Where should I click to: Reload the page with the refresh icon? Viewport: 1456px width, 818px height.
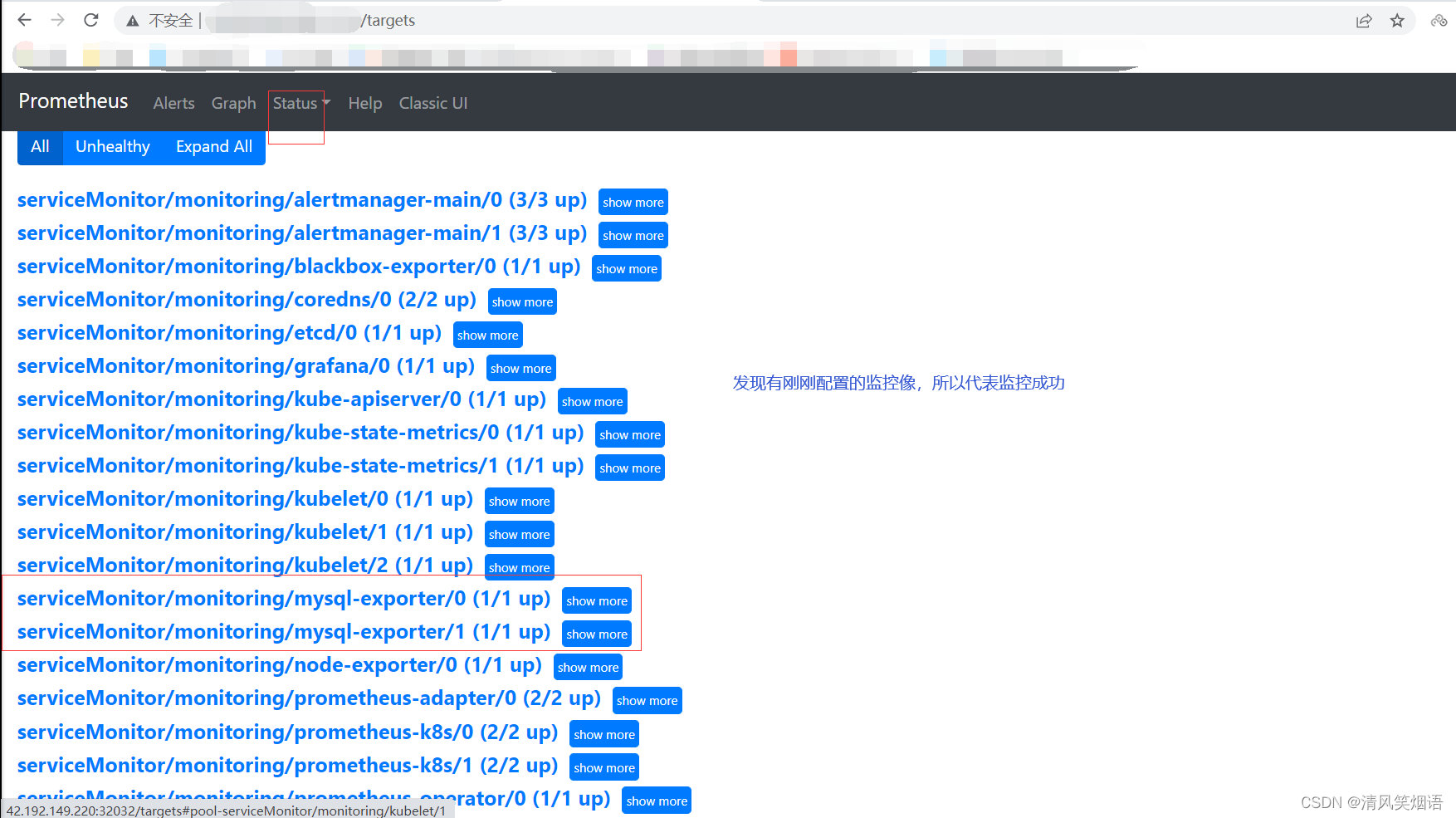[91, 20]
